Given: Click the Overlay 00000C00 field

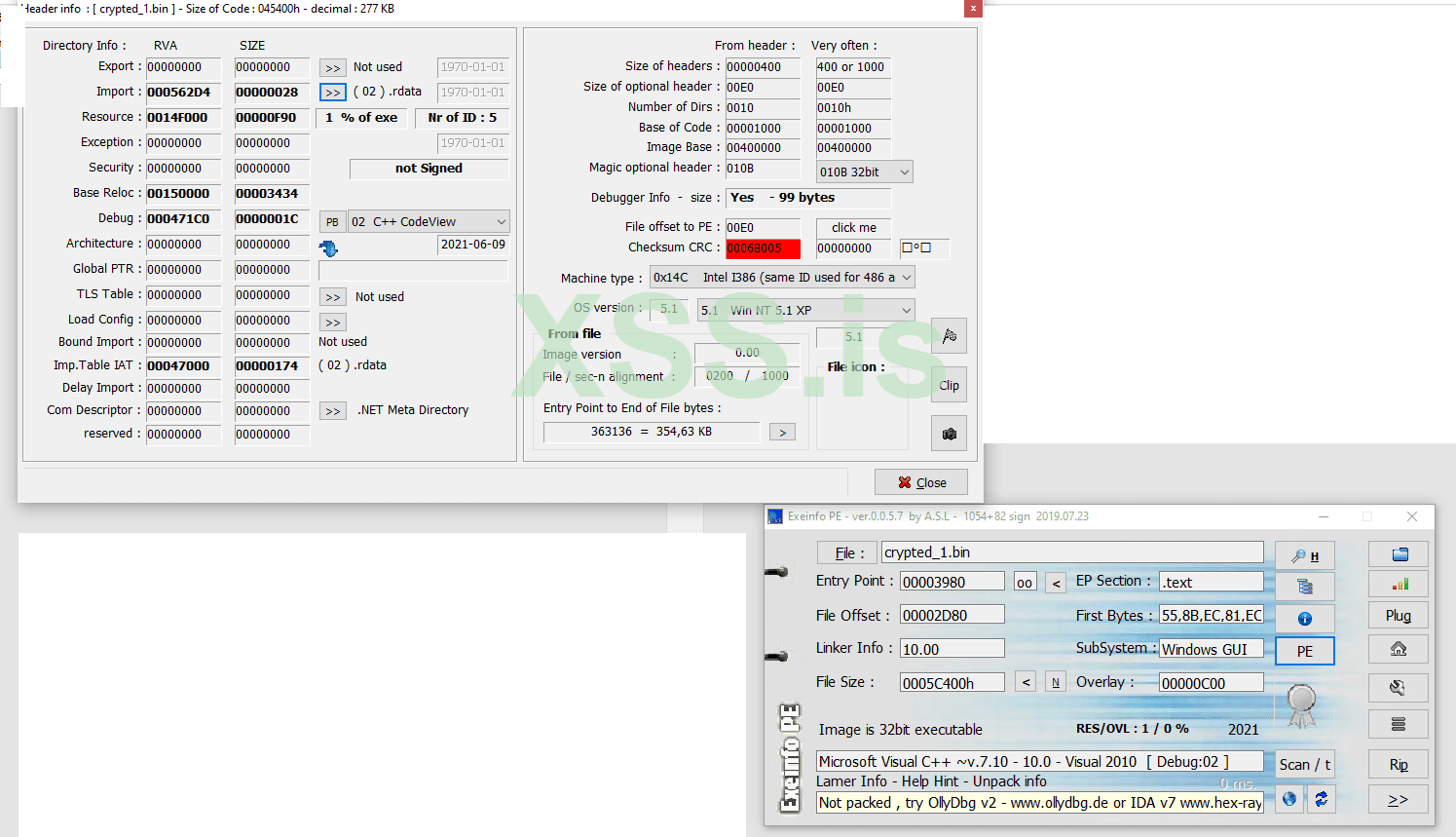Looking at the screenshot, I should tap(1211, 683).
